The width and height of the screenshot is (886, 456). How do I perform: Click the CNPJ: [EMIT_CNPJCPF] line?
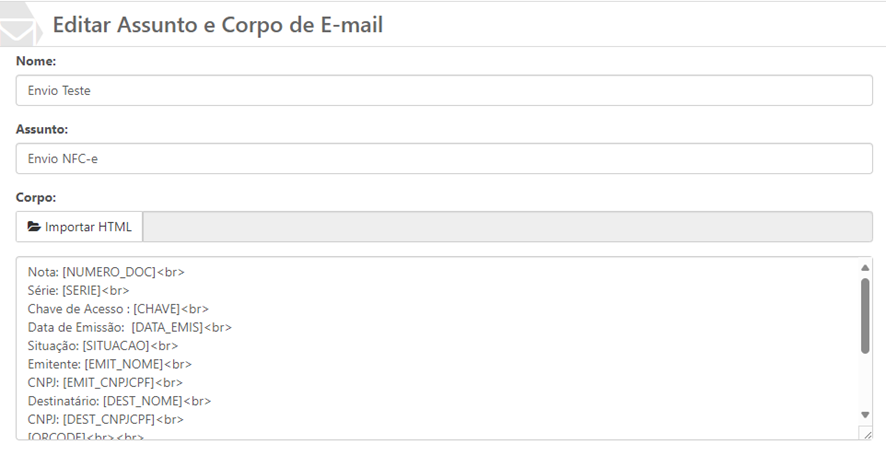(105, 382)
